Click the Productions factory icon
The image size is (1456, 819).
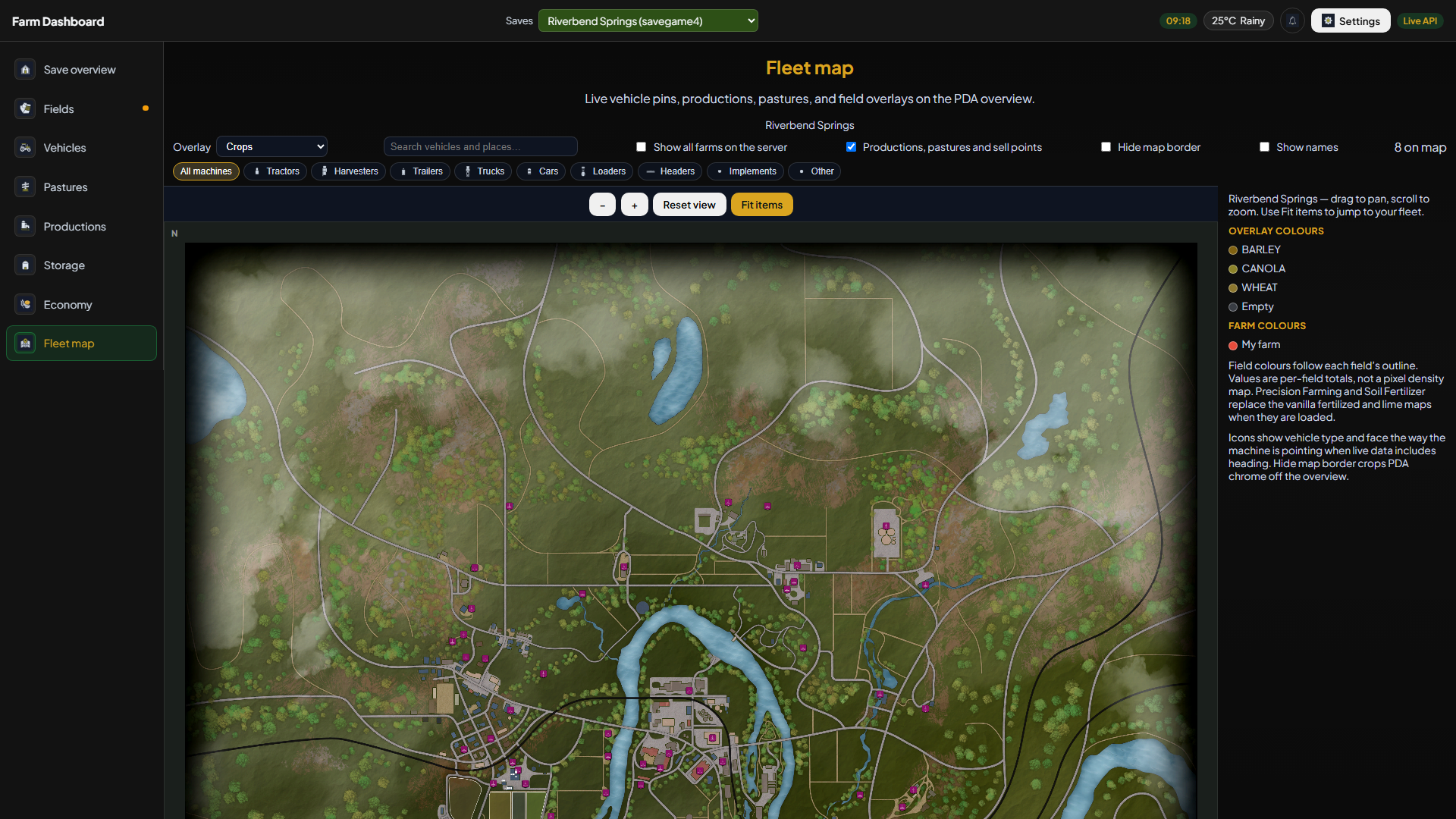pyautogui.click(x=25, y=226)
